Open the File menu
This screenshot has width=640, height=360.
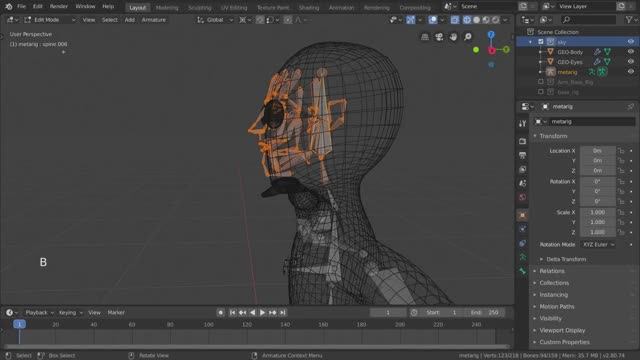(22, 7)
